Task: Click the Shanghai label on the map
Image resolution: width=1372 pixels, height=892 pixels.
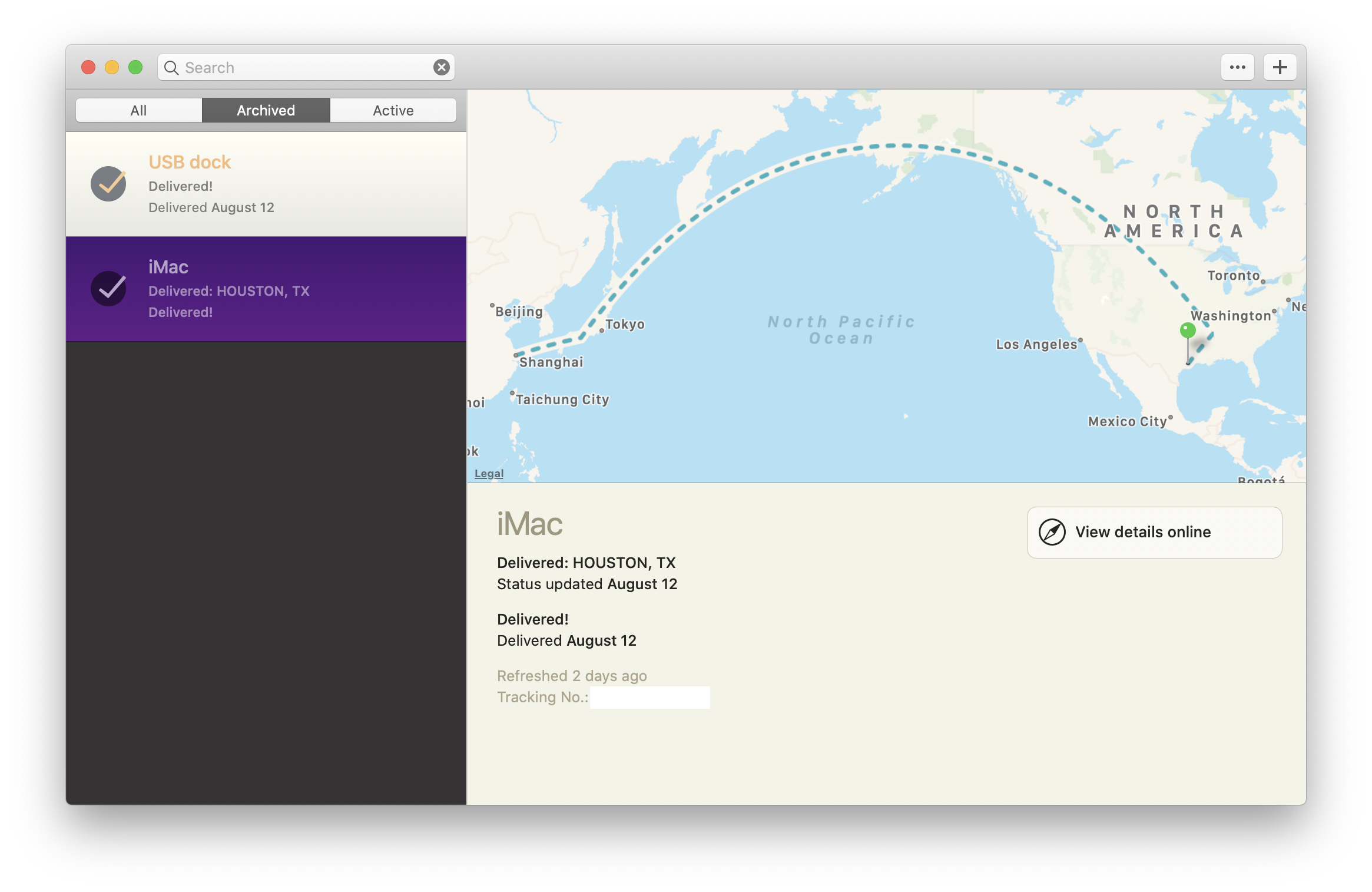Action: click(x=551, y=362)
